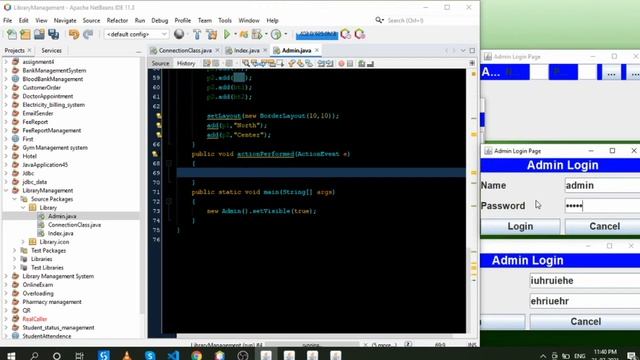The height and width of the screenshot is (360, 640).
Task: Open the Debug menu
Action: coord(160,20)
